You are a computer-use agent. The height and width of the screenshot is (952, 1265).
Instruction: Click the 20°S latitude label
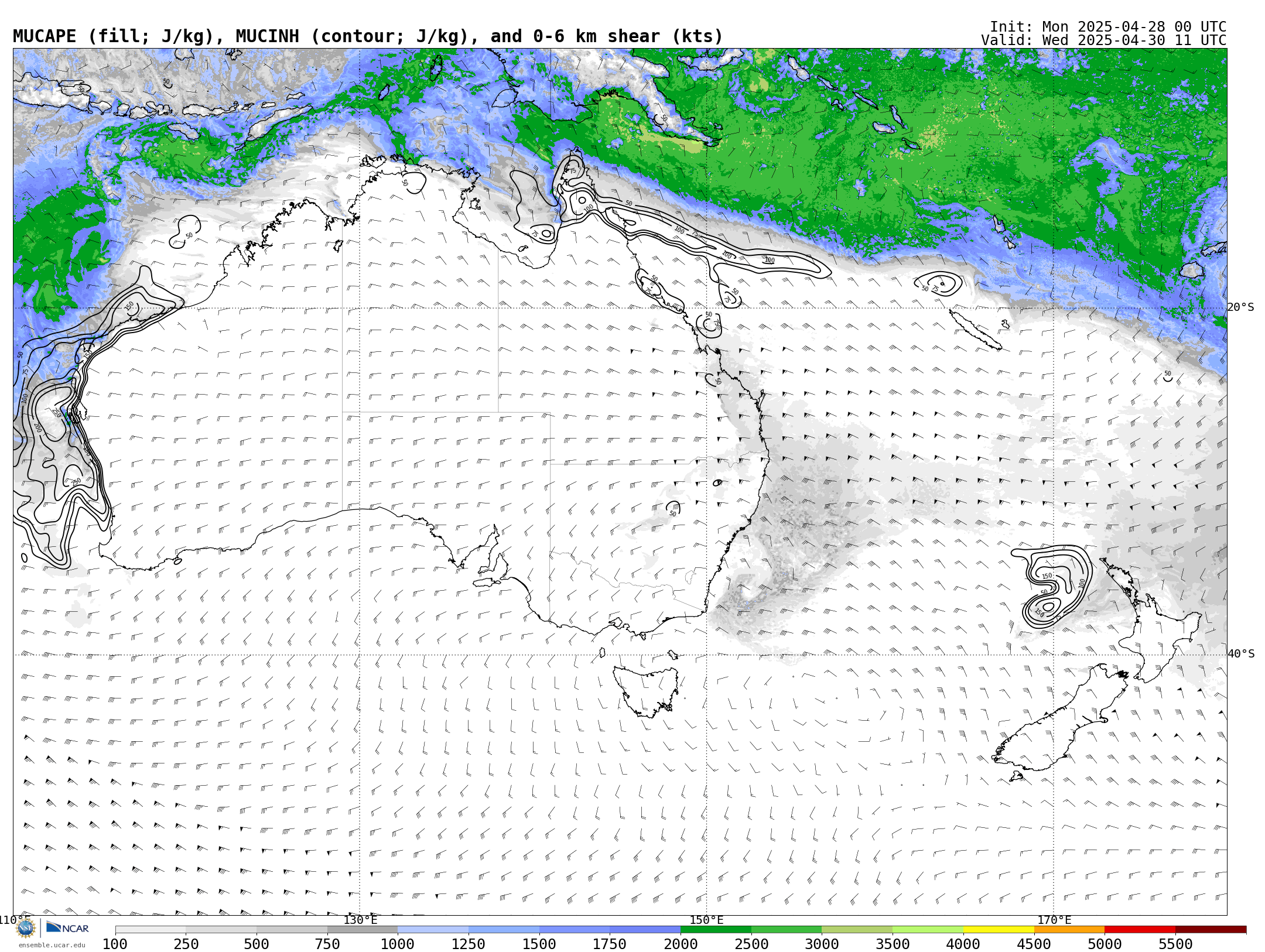[1241, 307]
